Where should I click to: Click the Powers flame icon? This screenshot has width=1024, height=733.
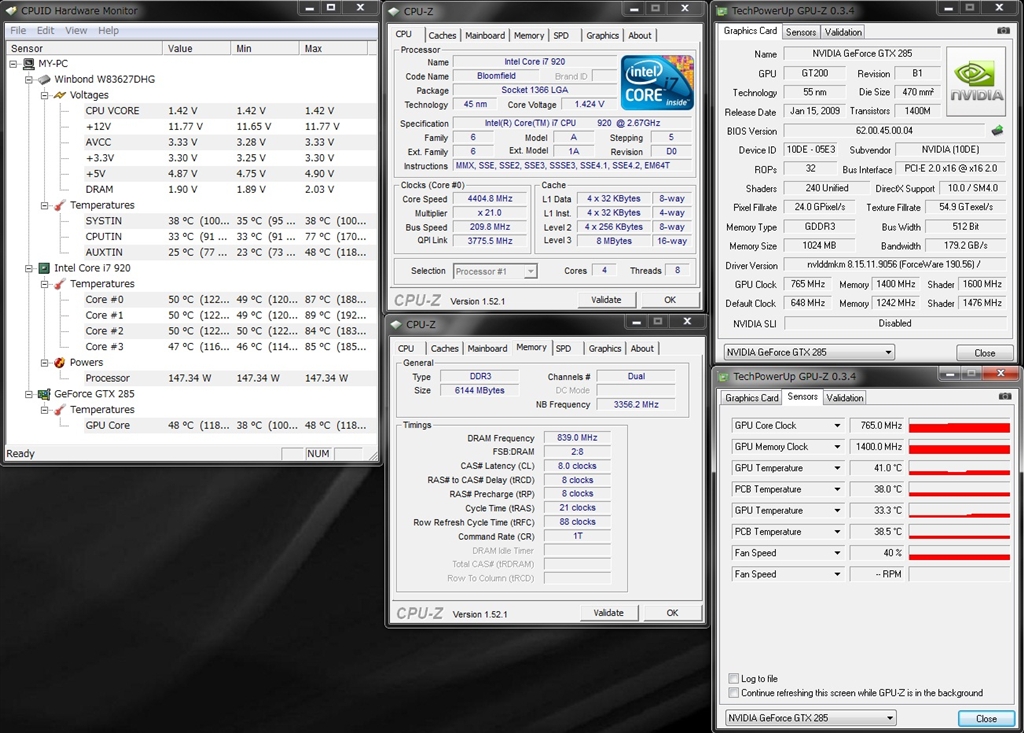point(60,362)
